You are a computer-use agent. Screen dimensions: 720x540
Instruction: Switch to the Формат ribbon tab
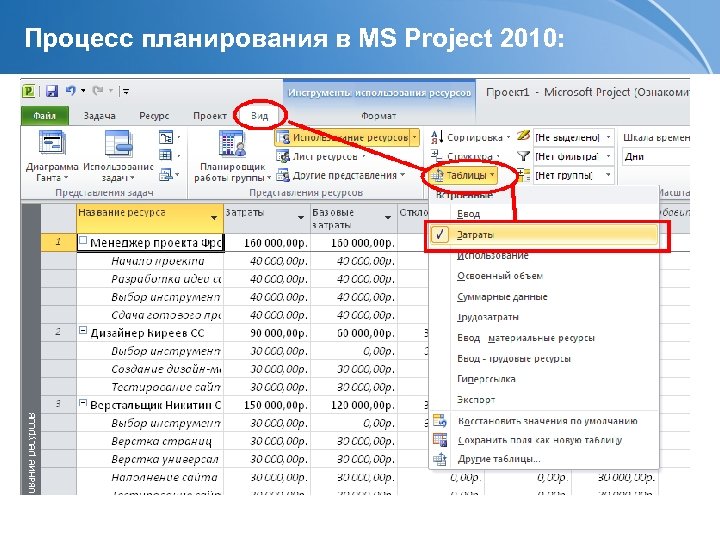coord(378,116)
